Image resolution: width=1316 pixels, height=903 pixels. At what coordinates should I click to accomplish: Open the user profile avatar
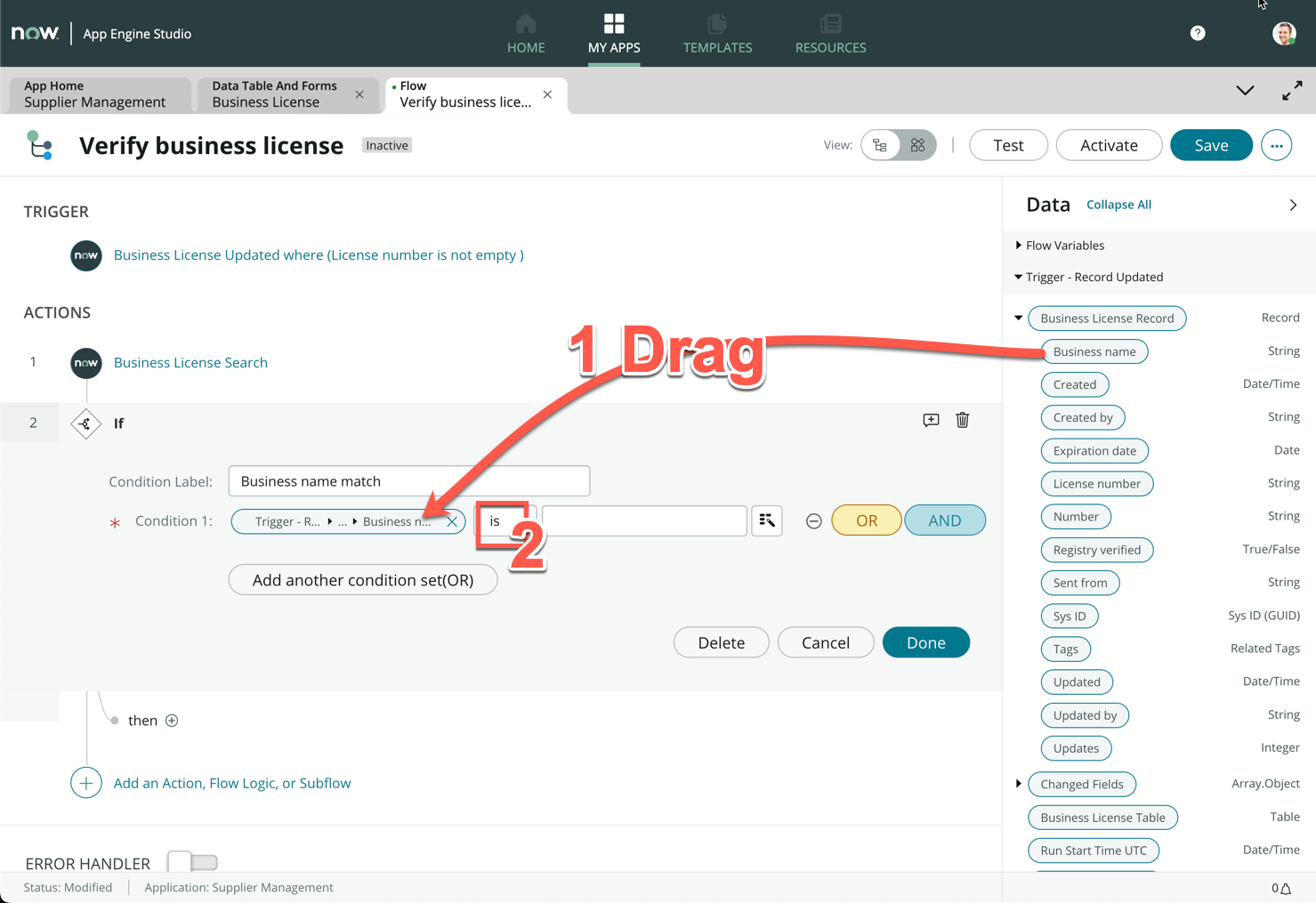click(x=1283, y=34)
